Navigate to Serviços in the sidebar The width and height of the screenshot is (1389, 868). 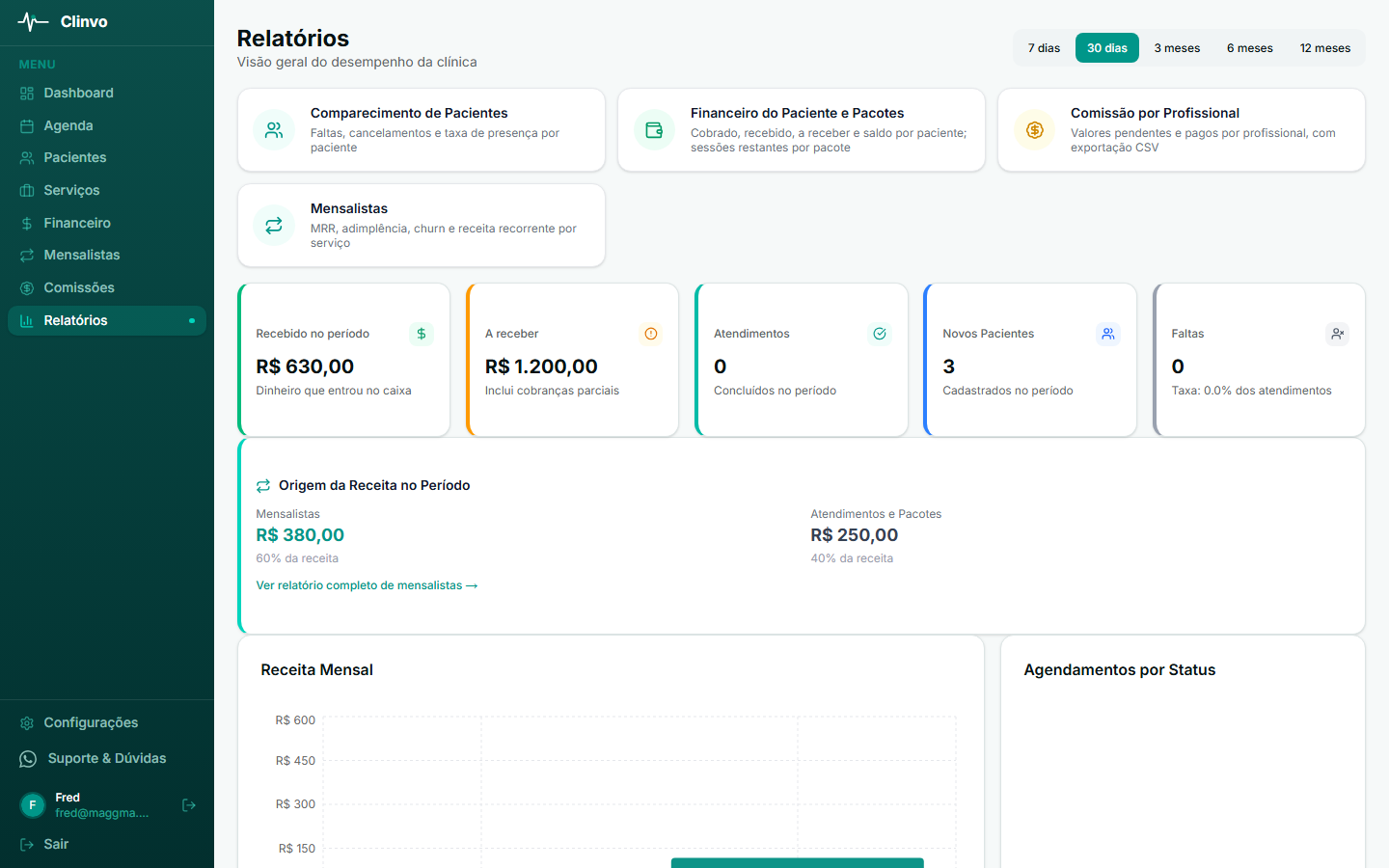(x=107, y=191)
